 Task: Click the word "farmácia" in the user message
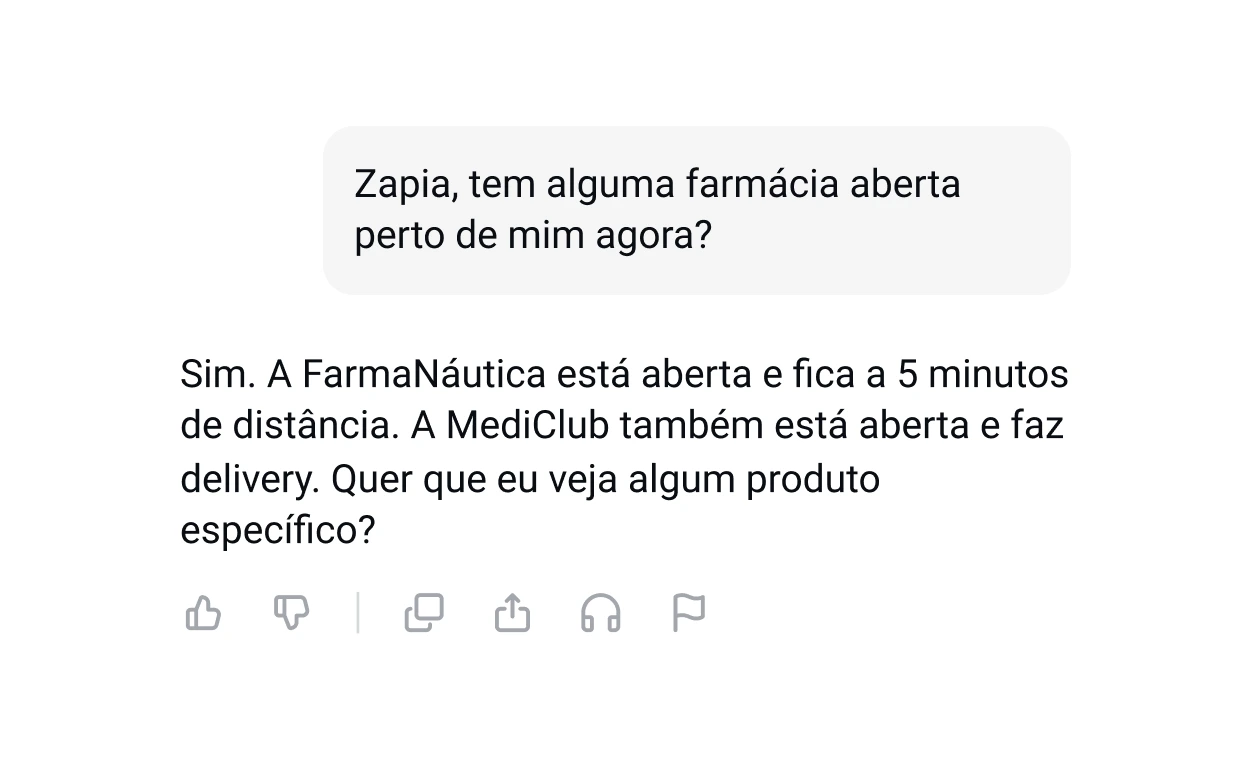[762, 185]
